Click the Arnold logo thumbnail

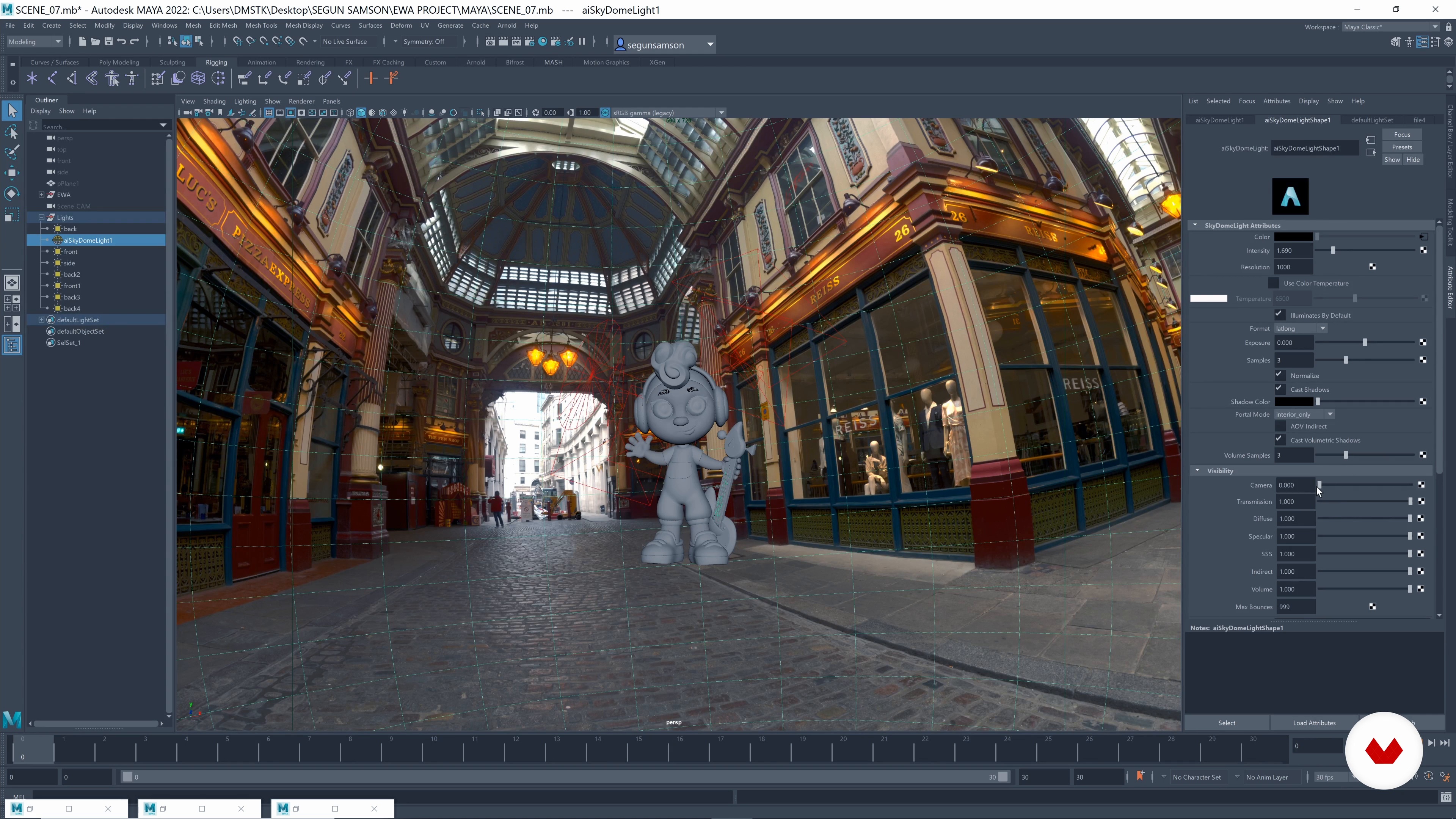[1290, 196]
